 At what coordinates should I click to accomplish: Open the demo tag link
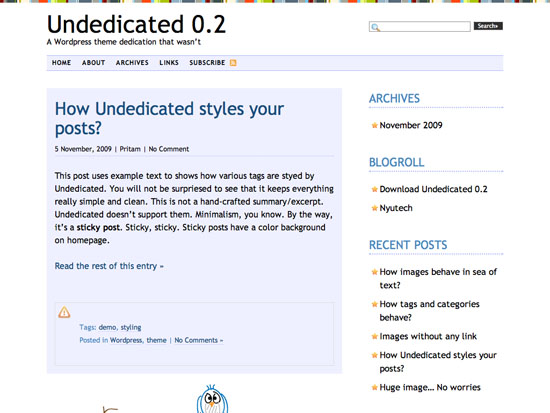pyautogui.click(x=107, y=327)
